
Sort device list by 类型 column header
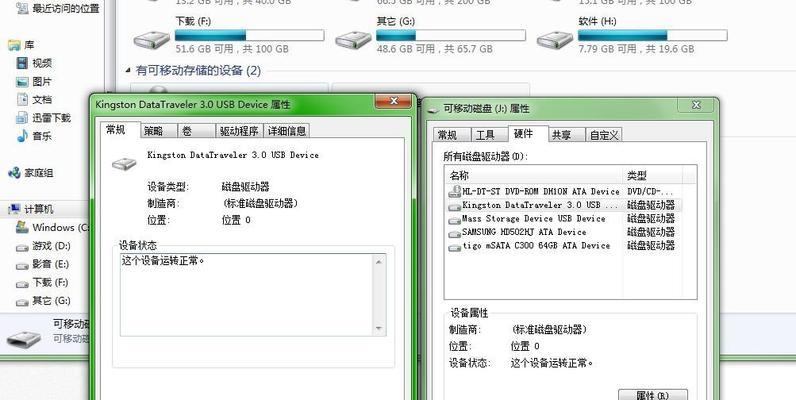(653, 175)
